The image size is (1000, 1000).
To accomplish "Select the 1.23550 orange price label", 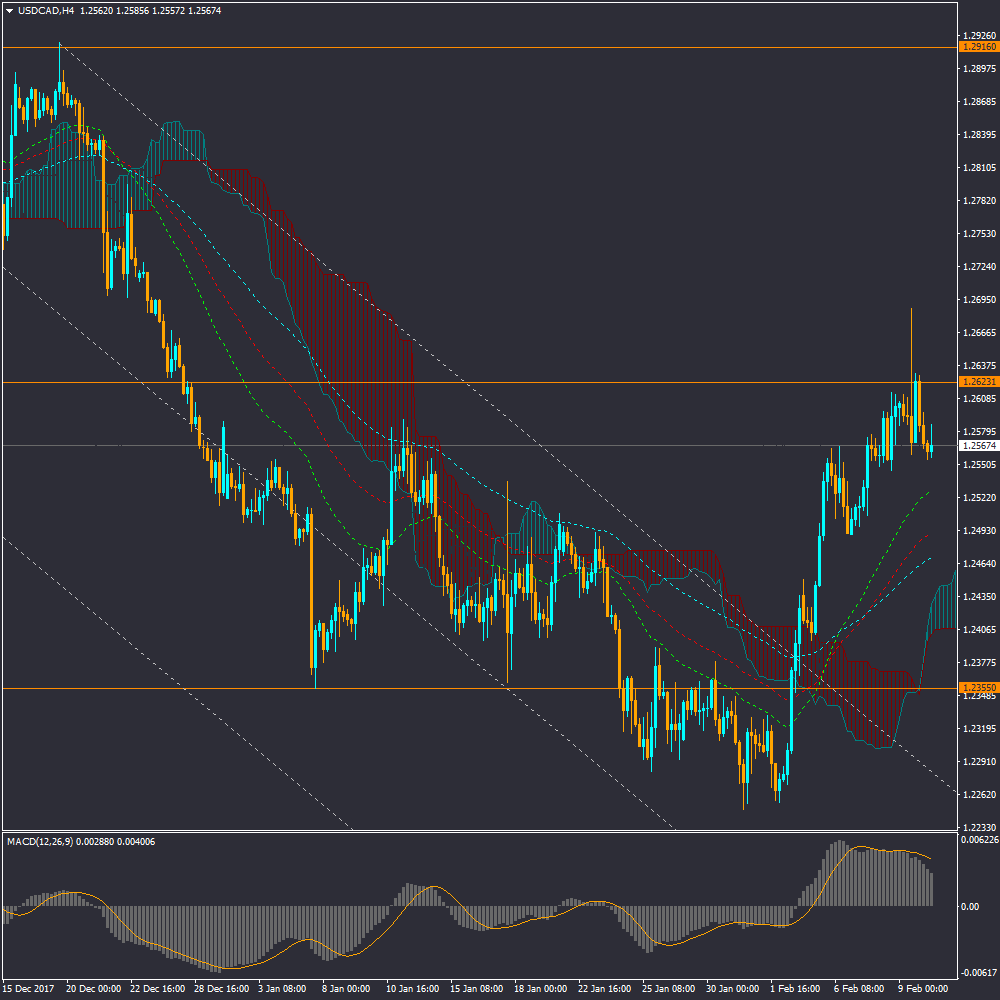I will pos(977,688).
